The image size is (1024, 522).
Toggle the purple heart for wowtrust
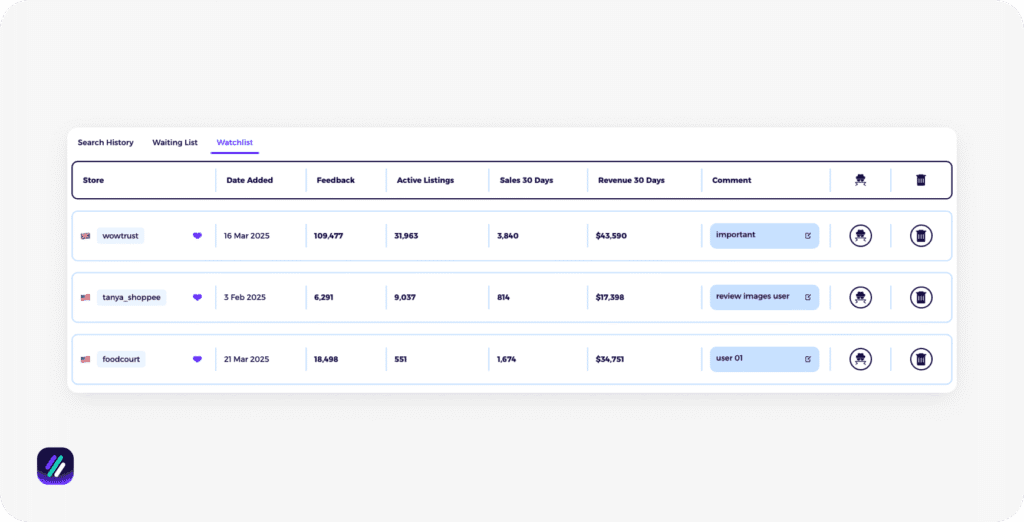click(197, 236)
